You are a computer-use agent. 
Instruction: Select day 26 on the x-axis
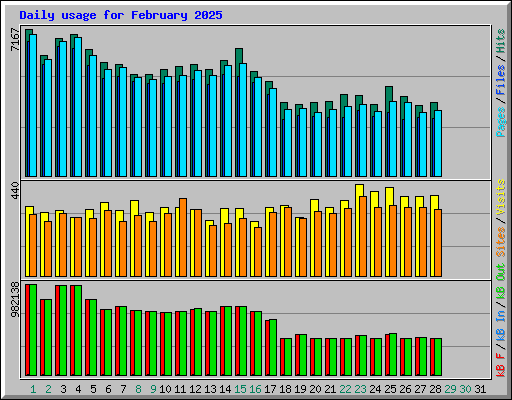(x=405, y=389)
